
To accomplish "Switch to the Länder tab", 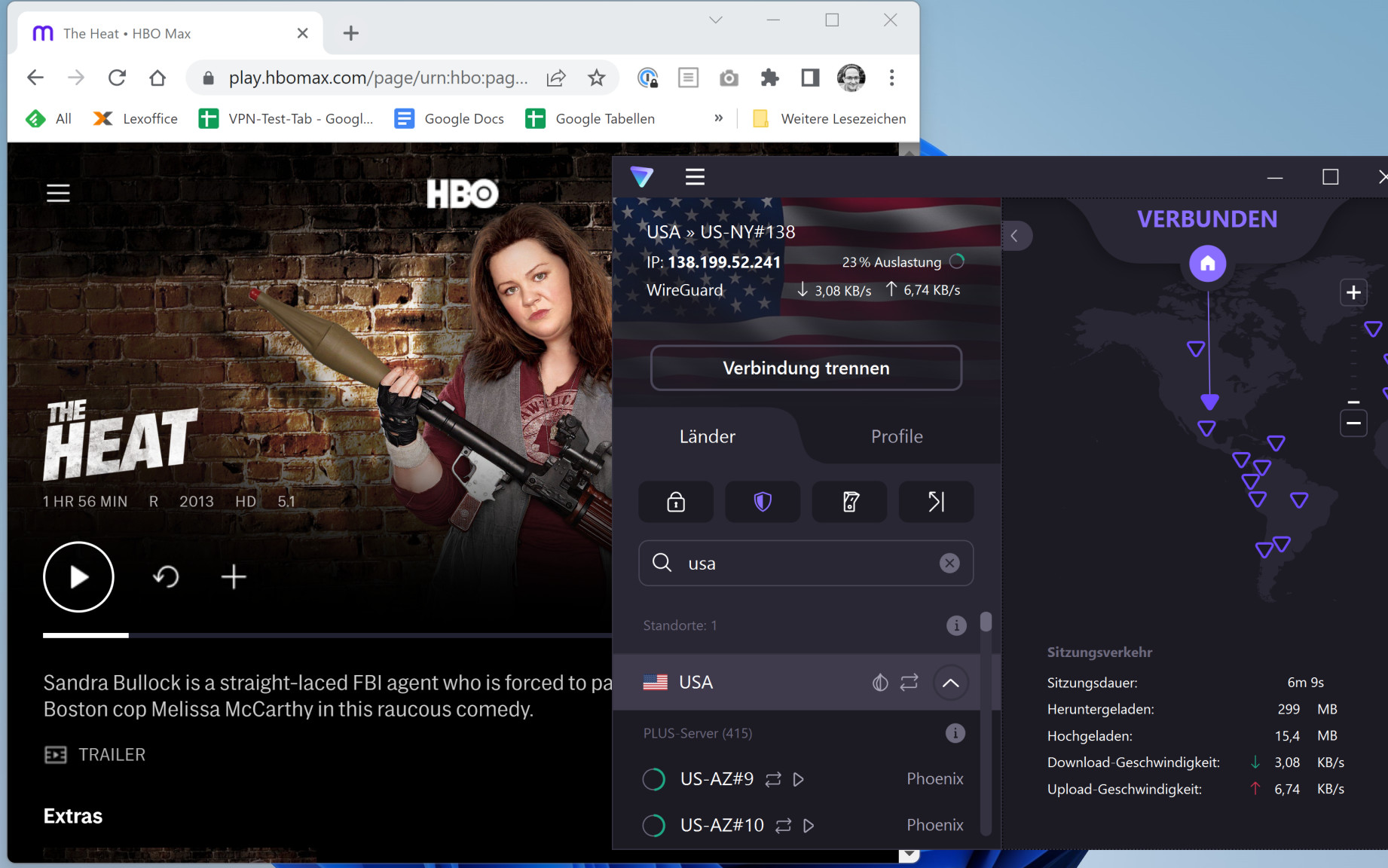I will pyautogui.click(x=707, y=436).
